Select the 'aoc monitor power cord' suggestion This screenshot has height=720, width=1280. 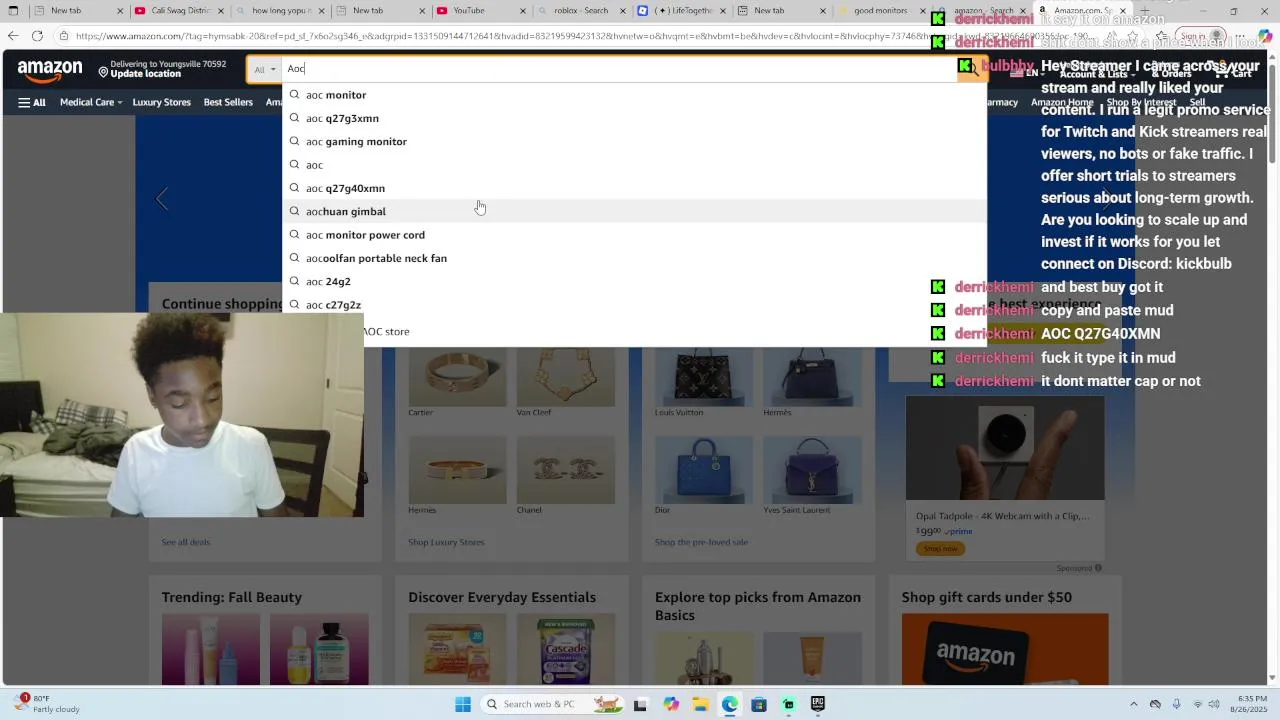pyautogui.click(x=635, y=235)
